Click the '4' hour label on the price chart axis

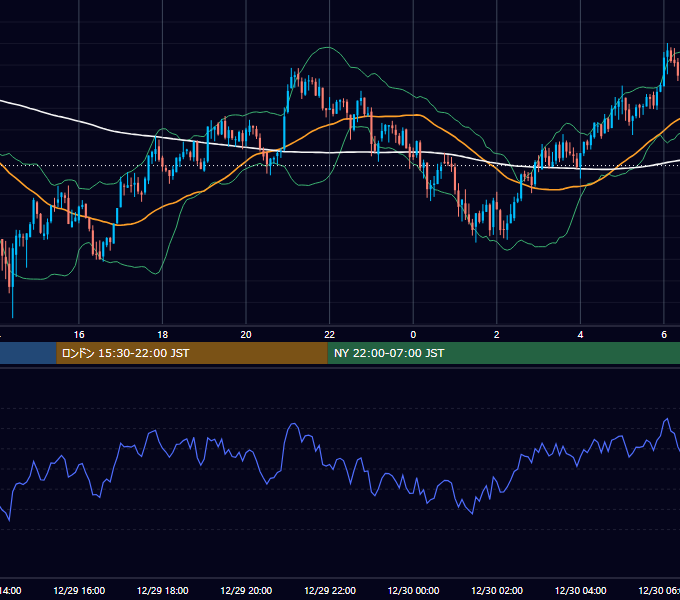coord(580,335)
